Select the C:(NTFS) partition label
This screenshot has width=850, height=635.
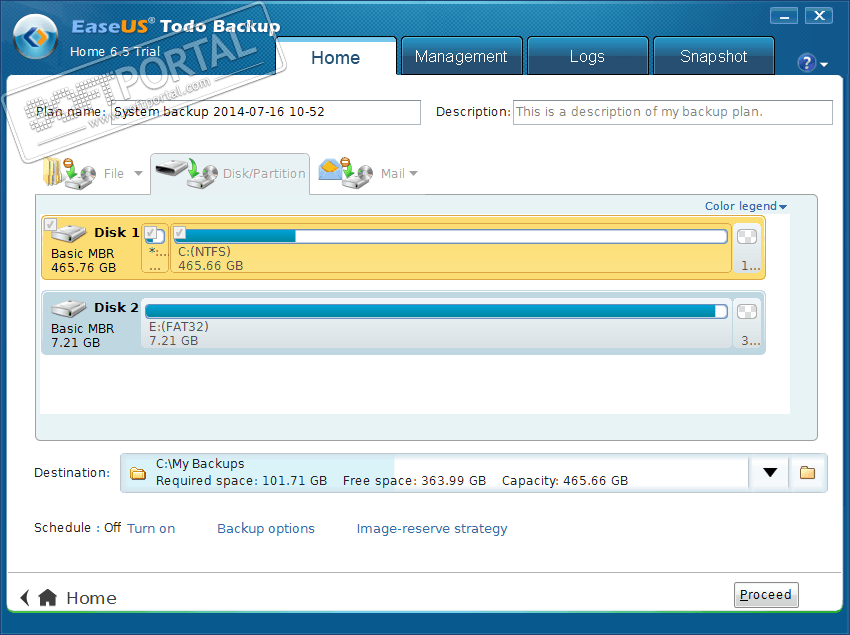pyautogui.click(x=204, y=252)
